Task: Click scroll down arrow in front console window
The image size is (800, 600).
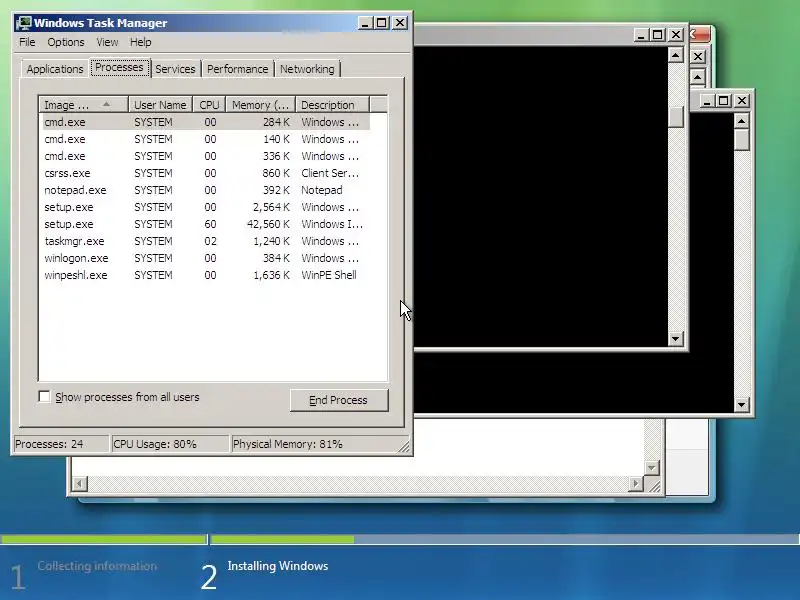Action: pos(676,338)
